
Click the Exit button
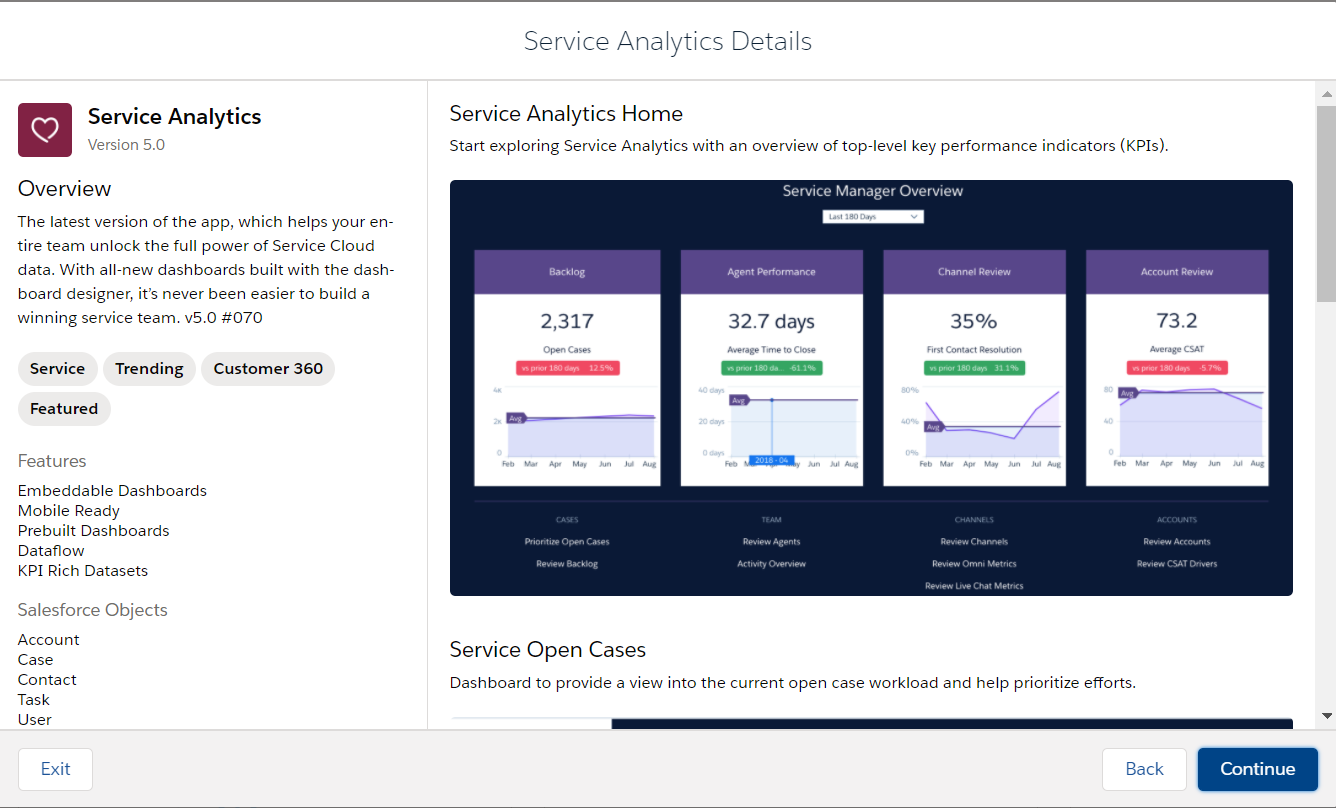click(x=55, y=769)
